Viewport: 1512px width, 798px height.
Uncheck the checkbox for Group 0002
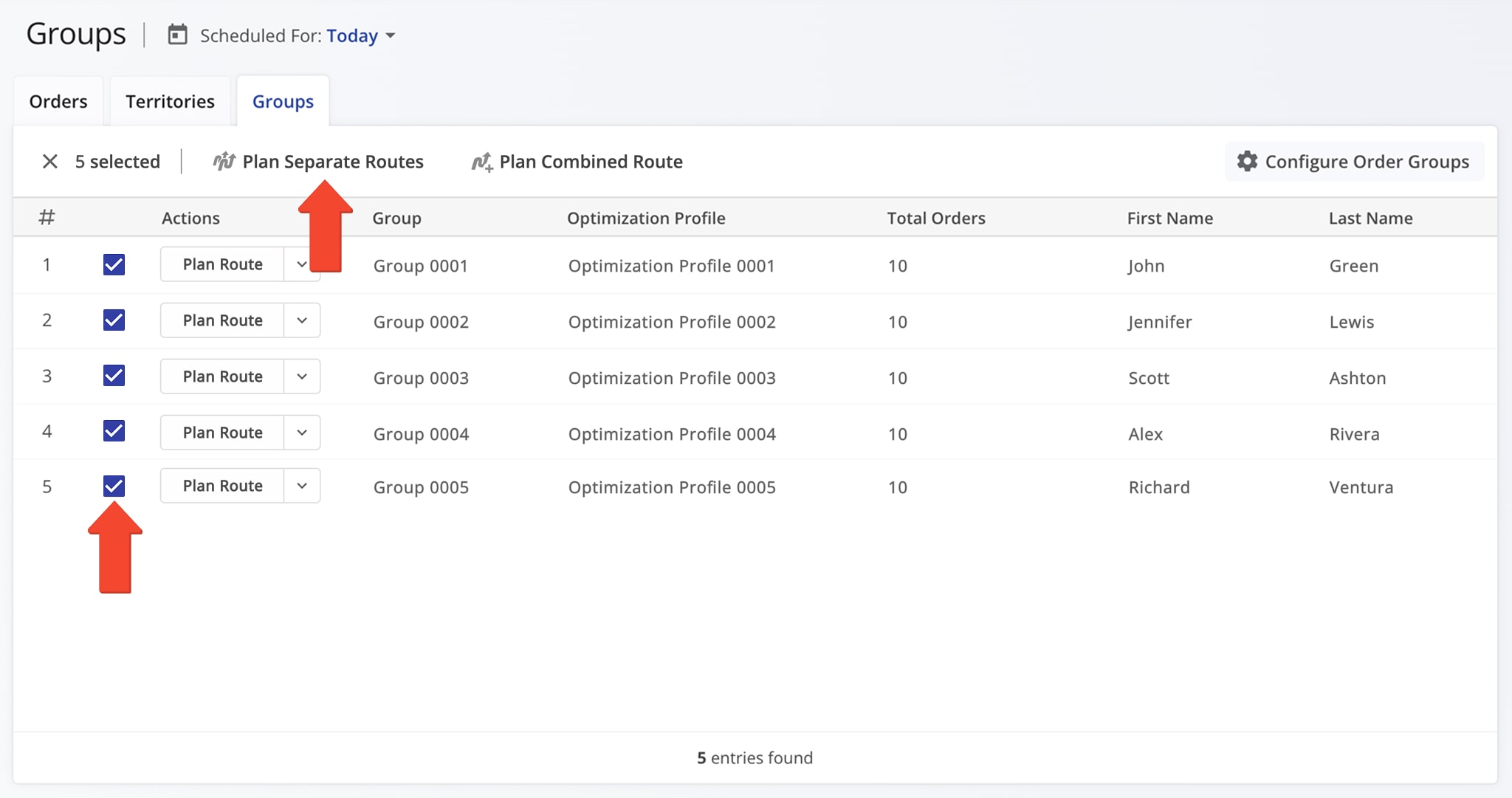click(x=114, y=320)
